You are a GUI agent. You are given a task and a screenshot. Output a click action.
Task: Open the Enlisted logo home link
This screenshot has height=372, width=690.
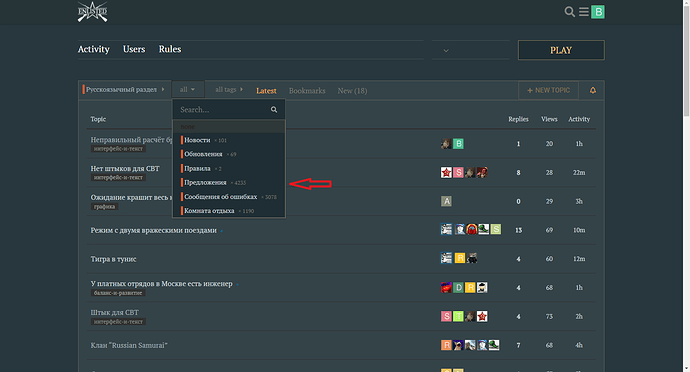point(92,11)
